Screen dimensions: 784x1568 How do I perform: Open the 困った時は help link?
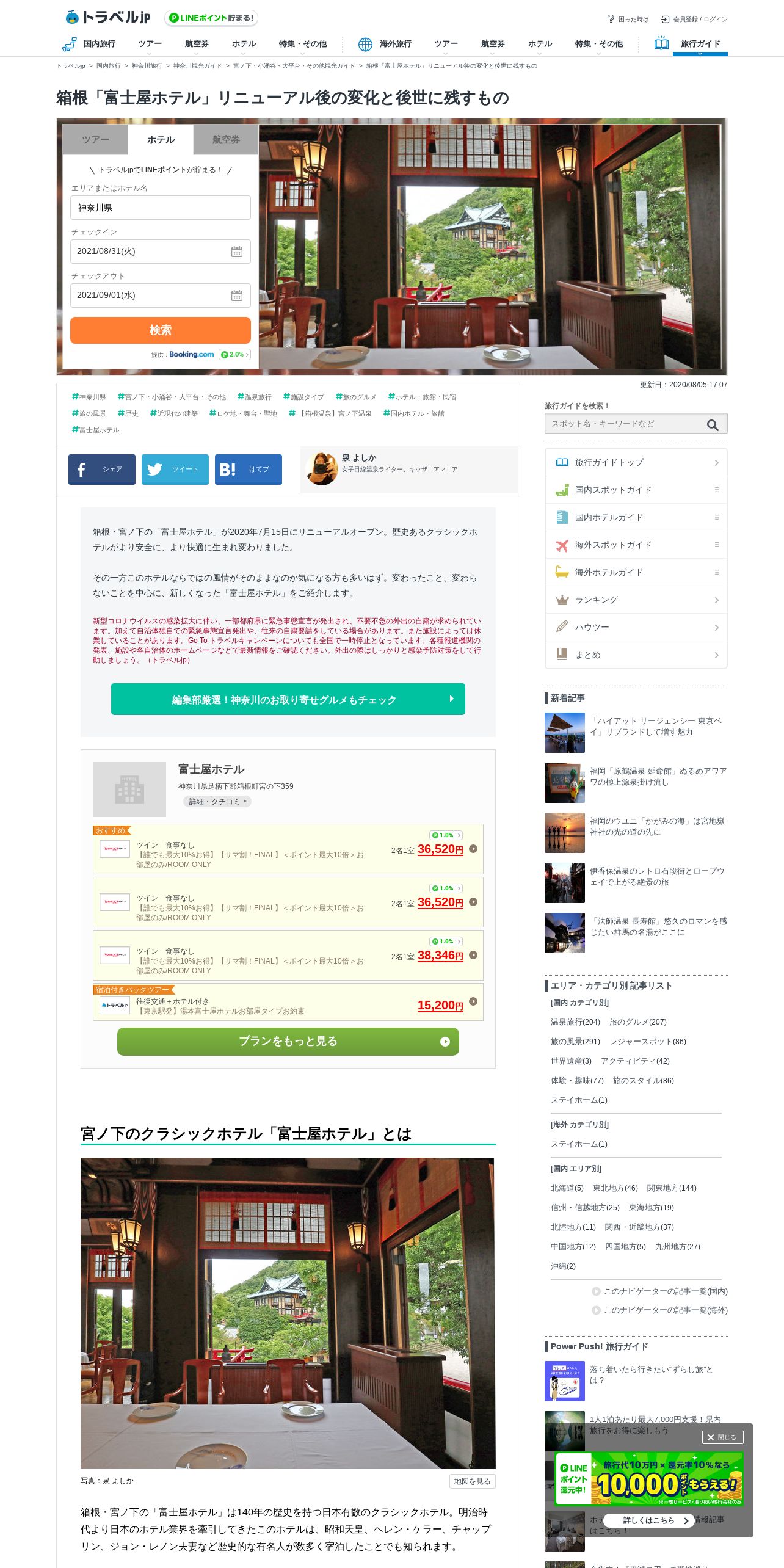pos(628,20)
